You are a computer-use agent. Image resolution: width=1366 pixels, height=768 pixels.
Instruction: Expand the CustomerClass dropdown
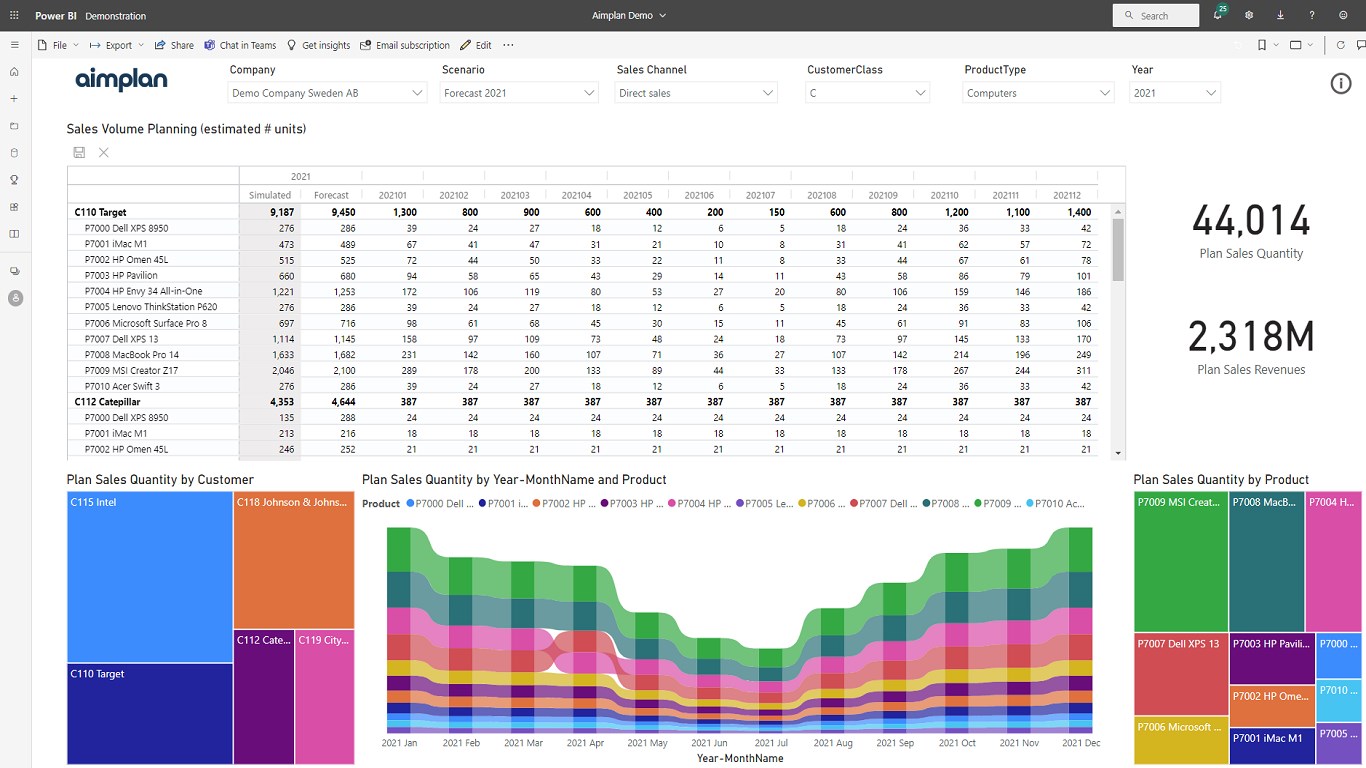coord(868,93)
